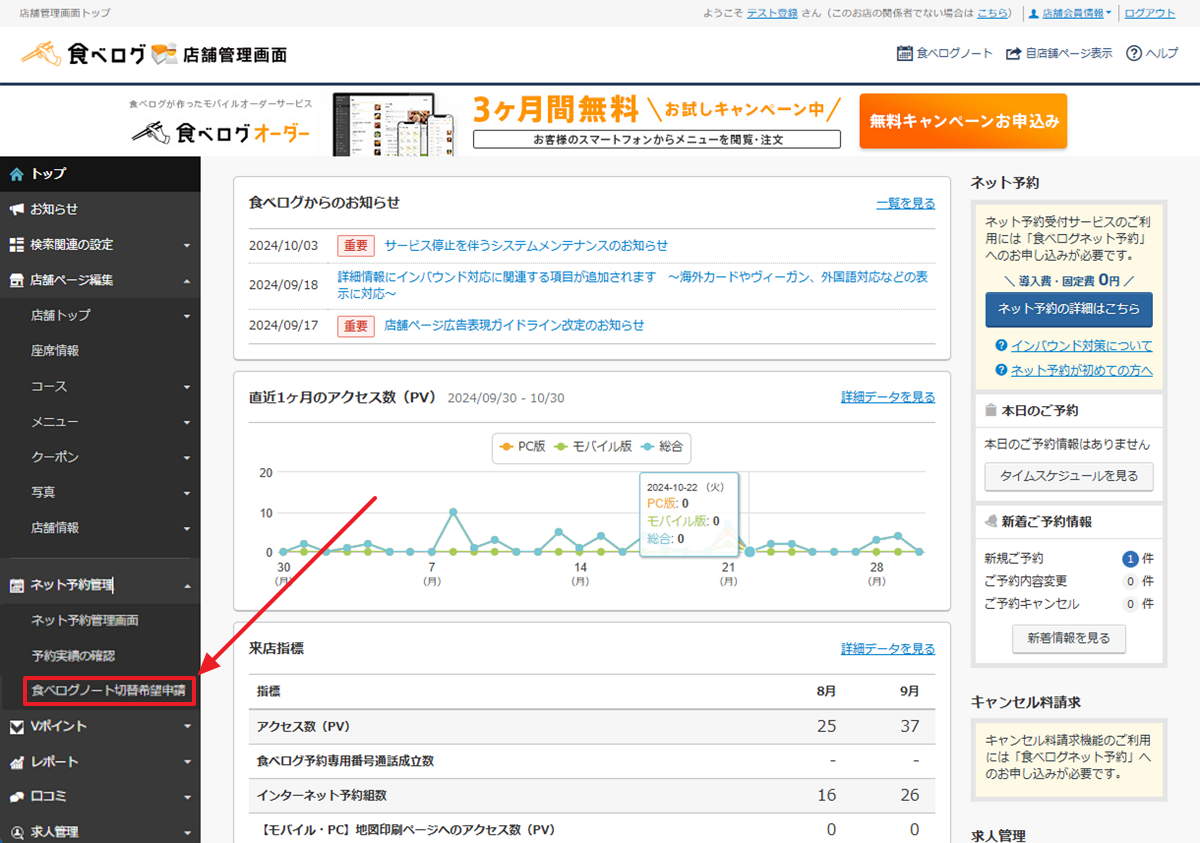Click アクセス数（PV） row in 来店指標 table

pyautogui.click(x=591, y=726)
